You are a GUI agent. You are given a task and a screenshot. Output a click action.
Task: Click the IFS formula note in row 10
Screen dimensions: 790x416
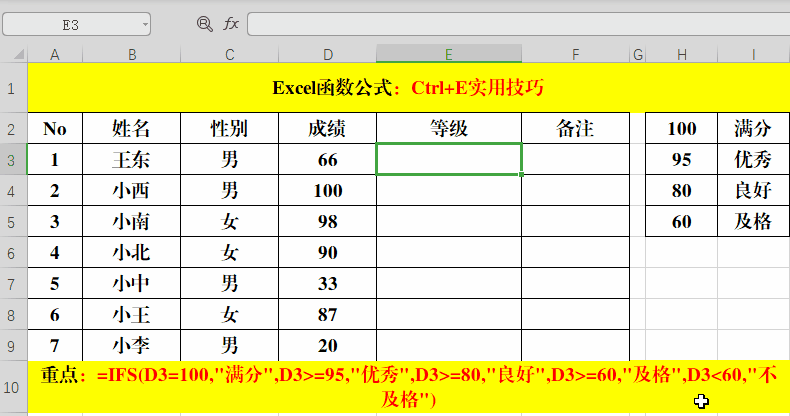pos(409,387)
